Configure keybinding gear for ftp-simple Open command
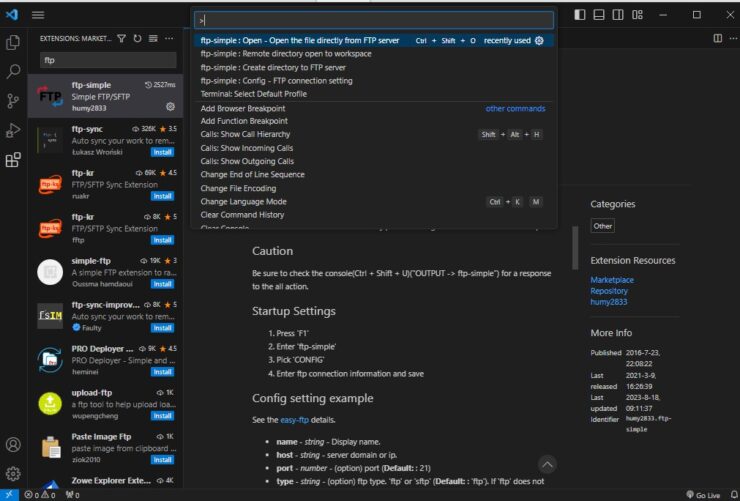This screenshot has width=740, height=501. [x=539, y=41]
